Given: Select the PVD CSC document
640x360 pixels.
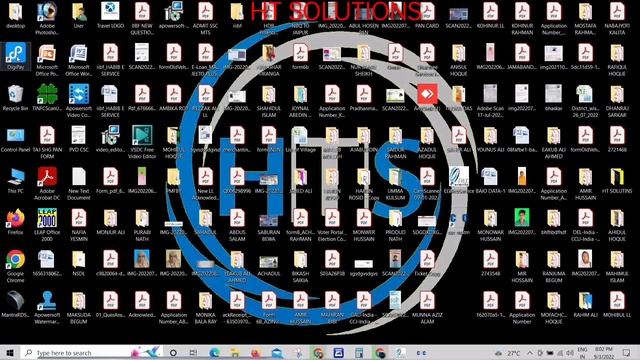Looking at the screenshot, I should (78, 140).
